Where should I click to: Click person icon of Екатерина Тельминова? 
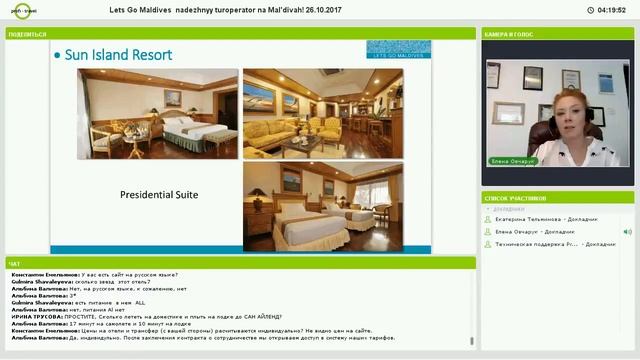click(x=487, y=220)
